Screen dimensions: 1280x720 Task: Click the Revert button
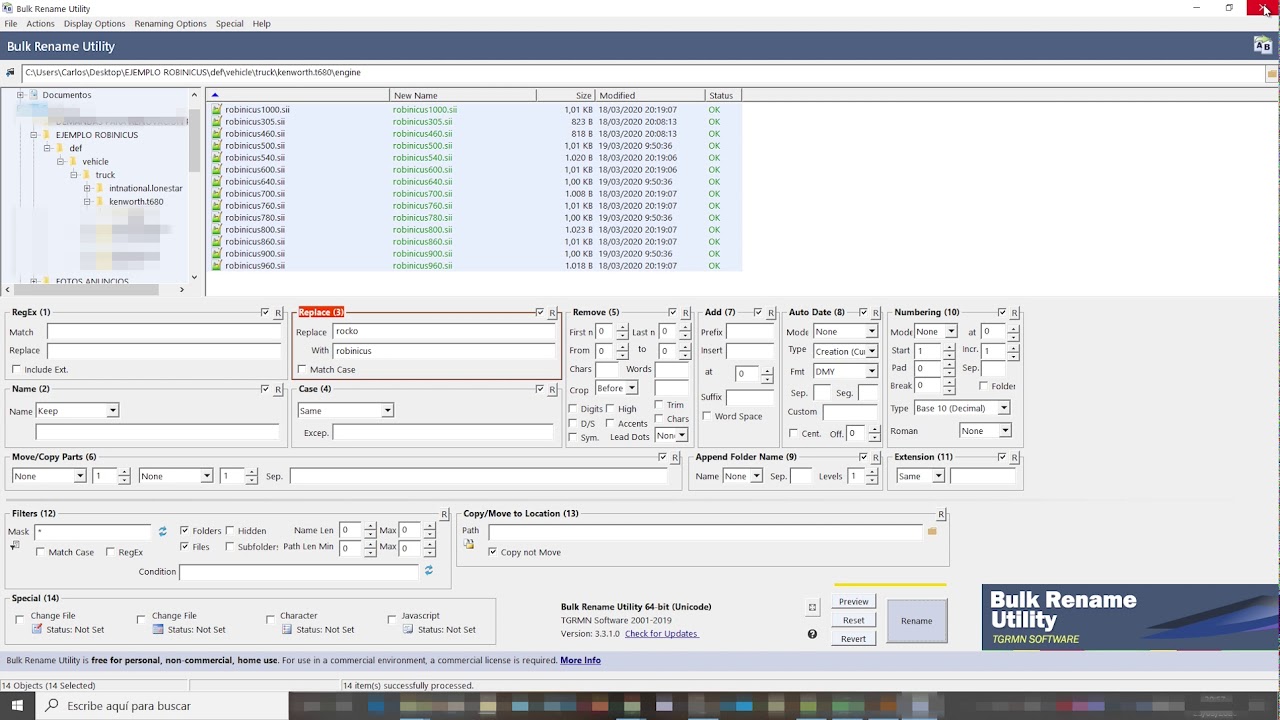(x=853, y=639)
